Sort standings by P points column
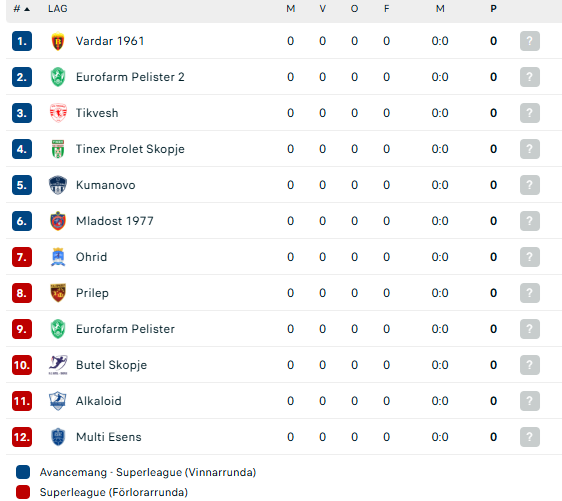 pyautogui.click(x=494, y=9)
